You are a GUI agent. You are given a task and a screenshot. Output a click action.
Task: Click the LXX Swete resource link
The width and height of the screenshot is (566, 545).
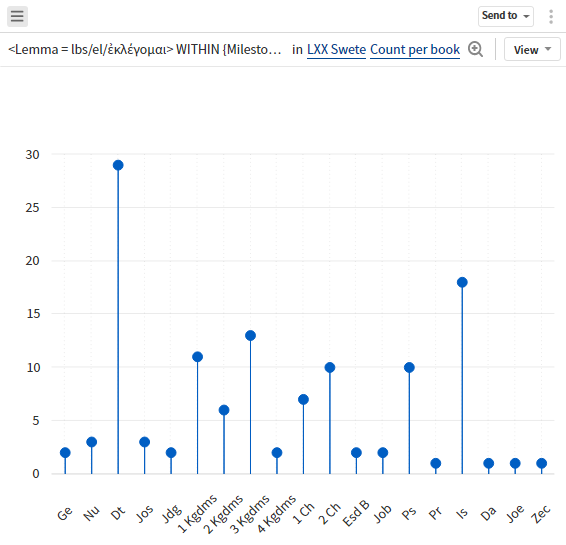pos(336,49)
